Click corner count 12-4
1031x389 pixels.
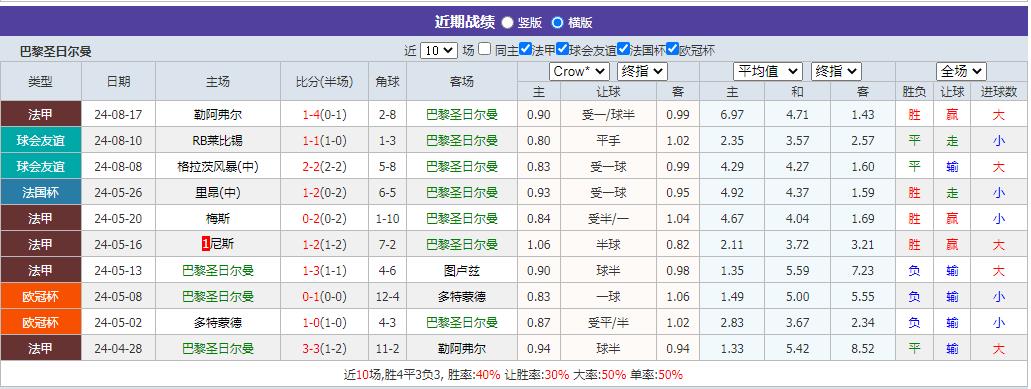(x=387, y=297)
